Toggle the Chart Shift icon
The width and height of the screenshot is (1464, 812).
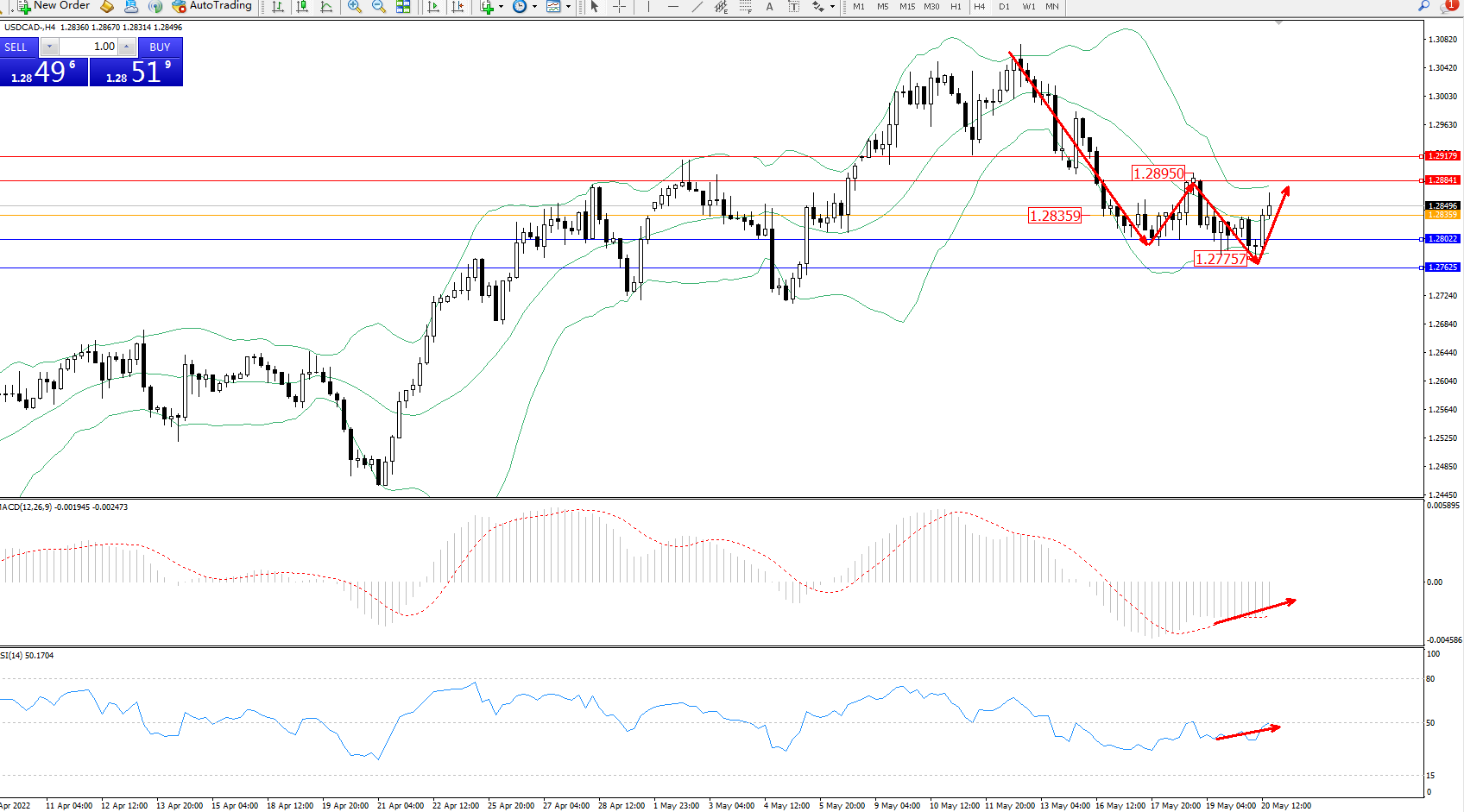coord(457,7)
